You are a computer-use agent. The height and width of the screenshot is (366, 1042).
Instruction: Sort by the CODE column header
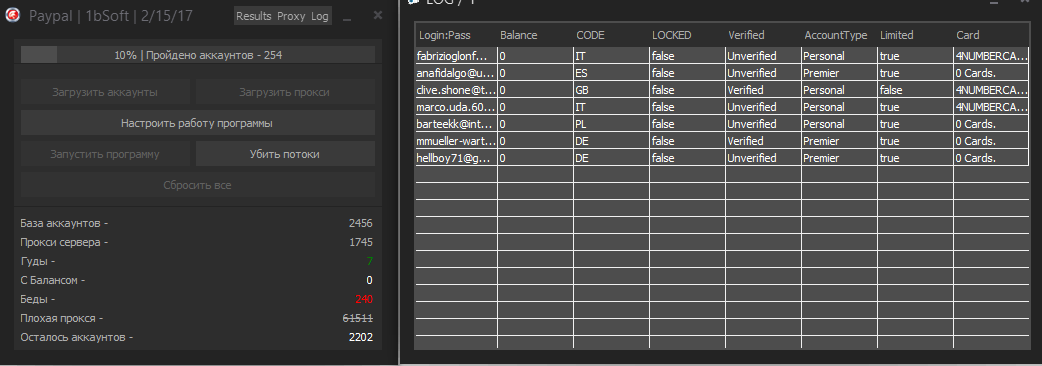pos(611,35)
